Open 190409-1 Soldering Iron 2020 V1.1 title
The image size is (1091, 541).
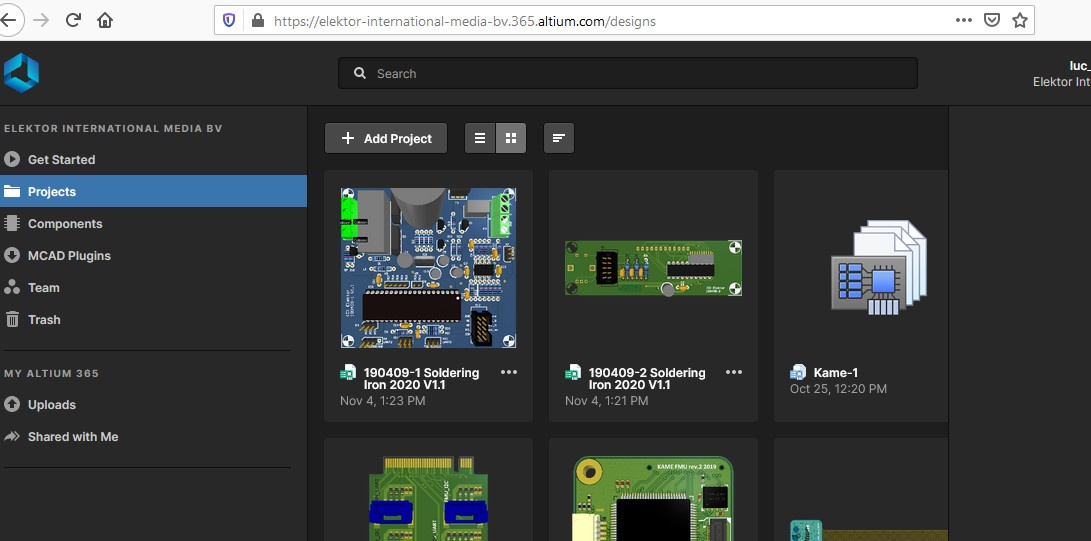tap(422, 379)
